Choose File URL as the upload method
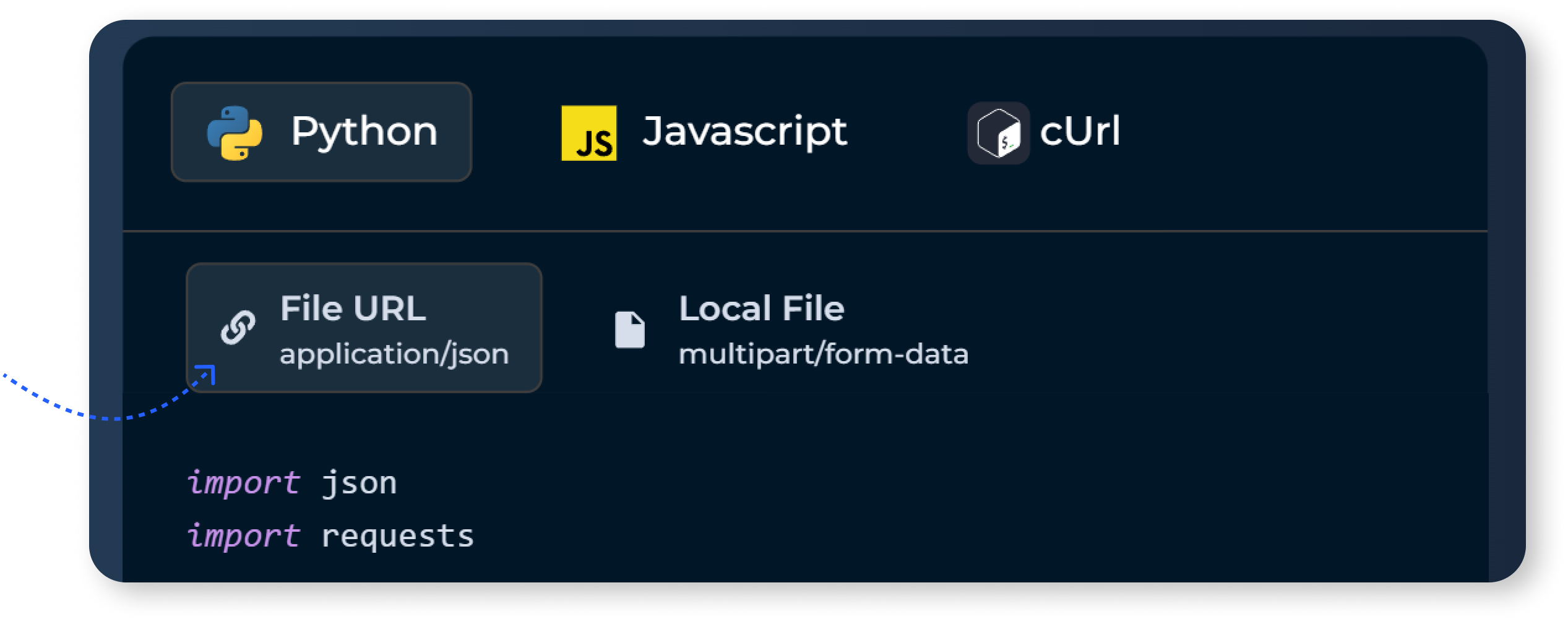 click(365, 328)
